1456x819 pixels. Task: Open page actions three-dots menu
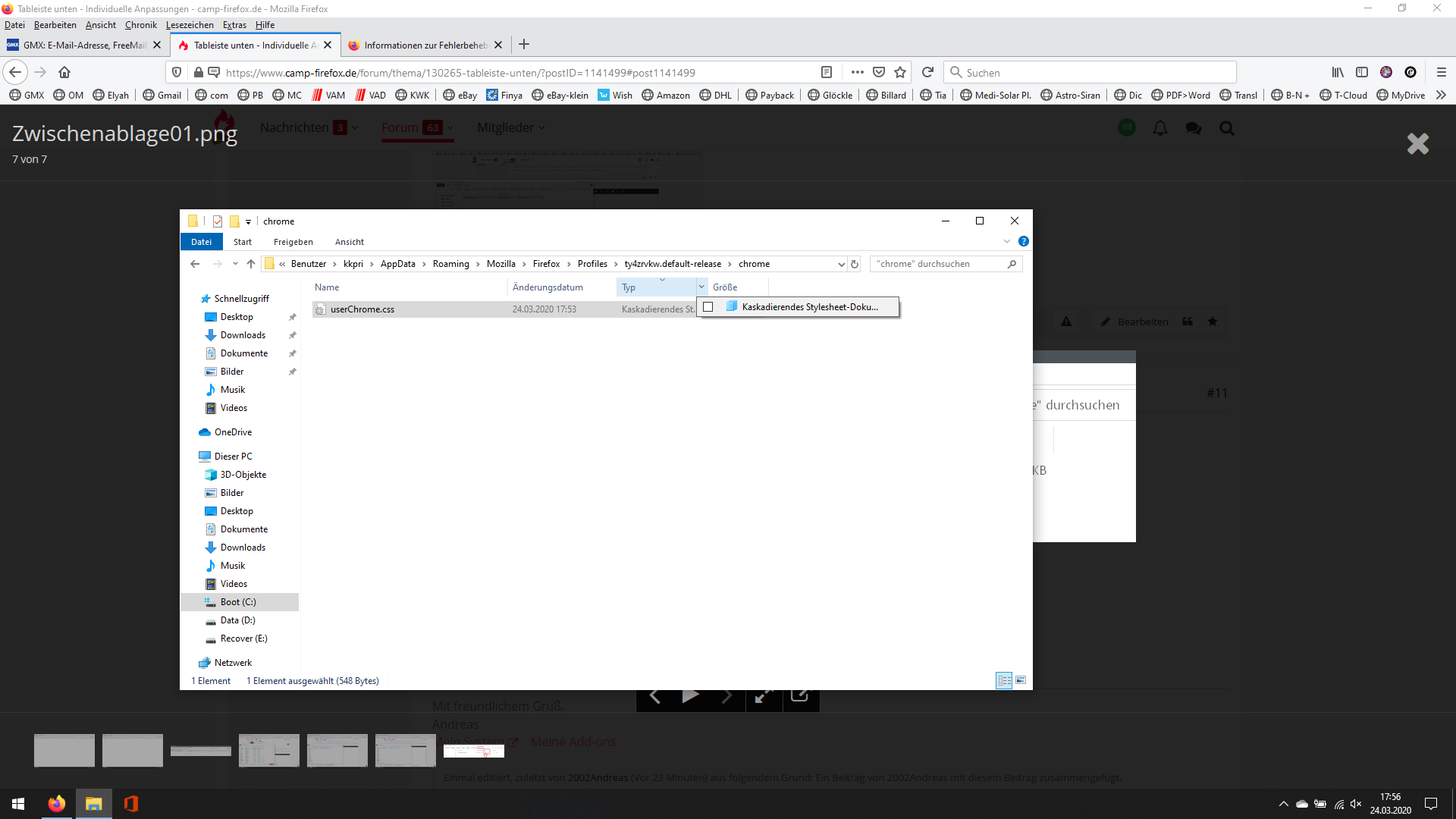pyautogui.click(x=857, y=72)
